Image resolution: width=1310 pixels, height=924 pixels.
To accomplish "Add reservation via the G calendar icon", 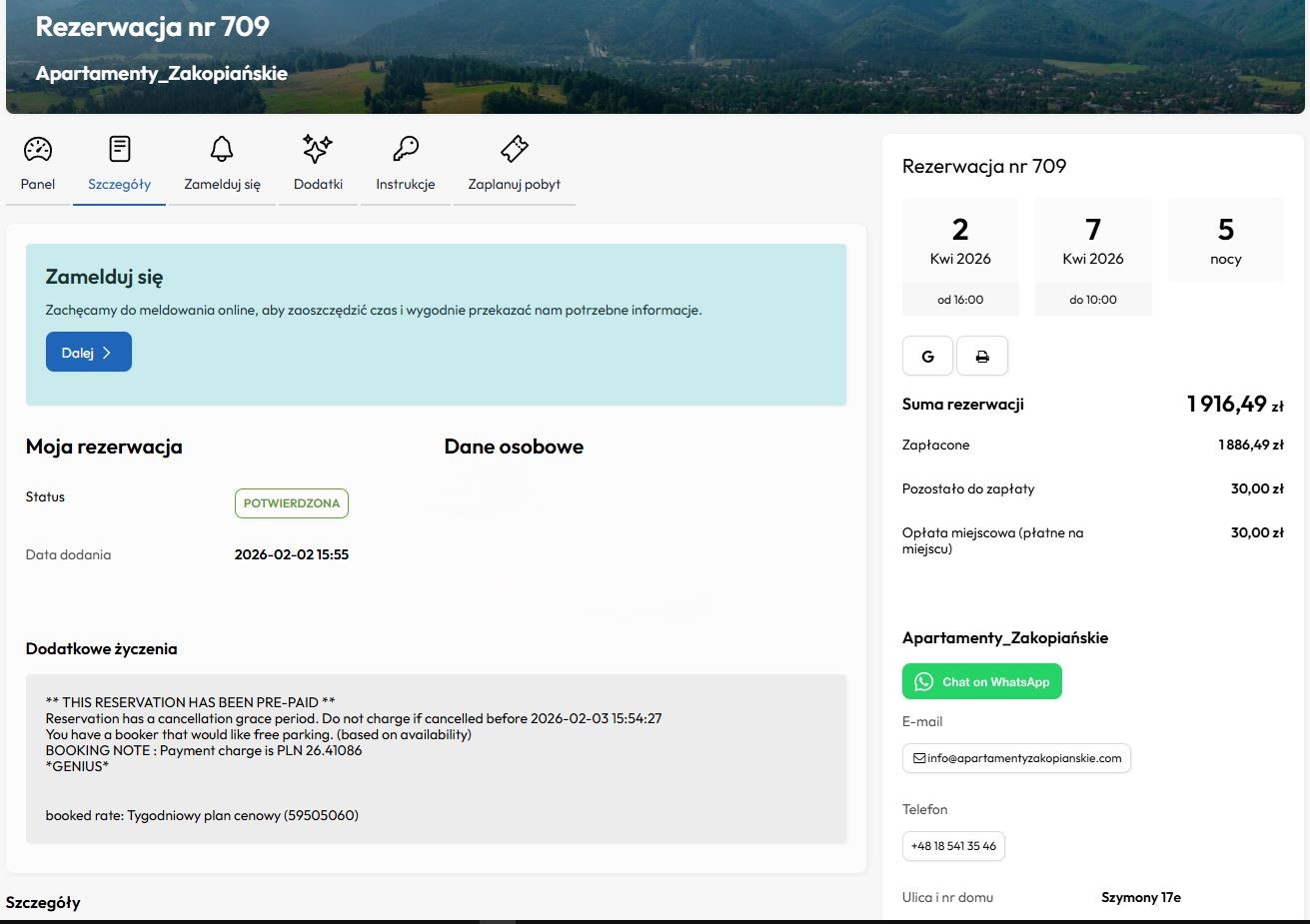I will (x=927, y=357).
